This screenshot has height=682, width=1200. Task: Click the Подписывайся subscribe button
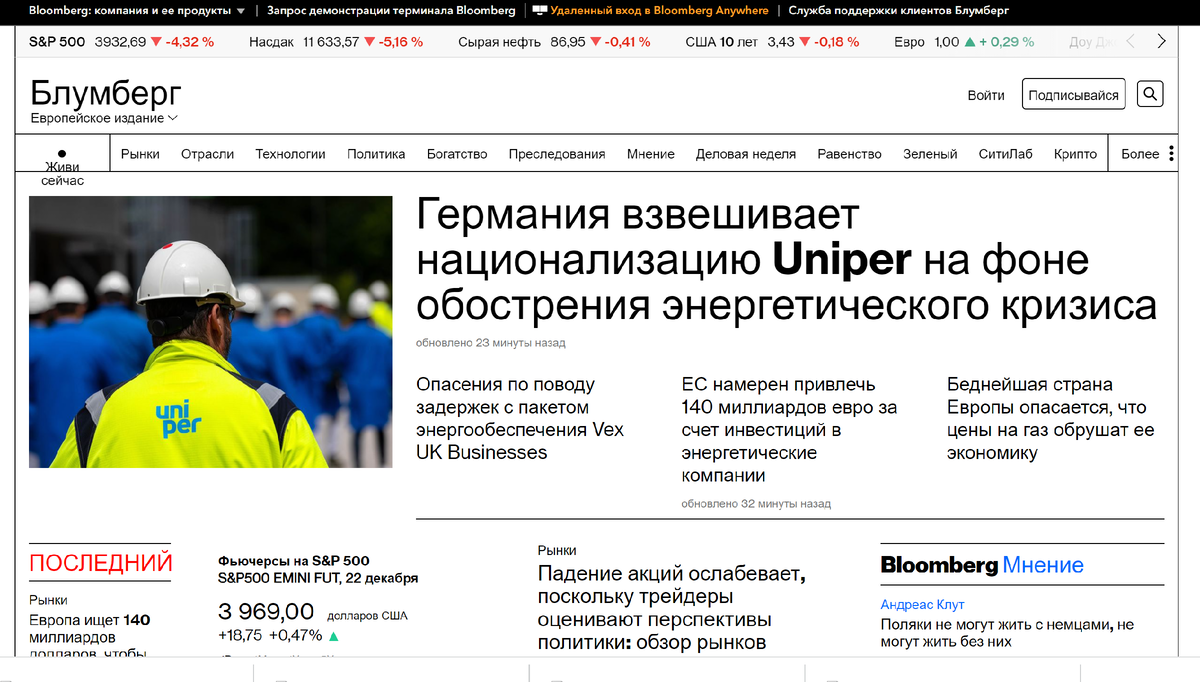[x=1074, y=95]
